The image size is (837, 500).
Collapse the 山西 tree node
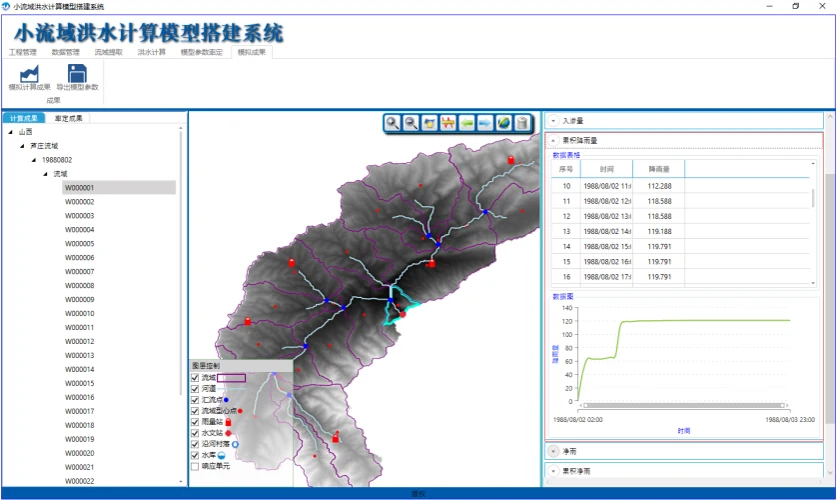(x=11, y=132)
